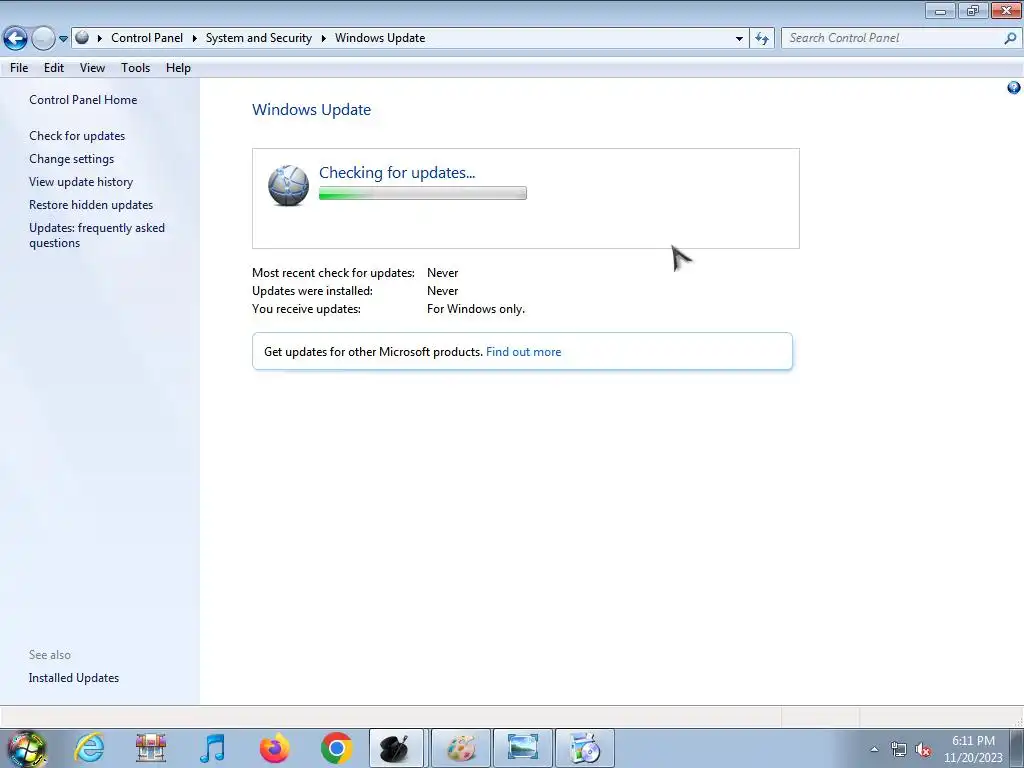Click the Checking for updates heading
The height and width of the screenshot is (768, 1024).
coord(397,172)
